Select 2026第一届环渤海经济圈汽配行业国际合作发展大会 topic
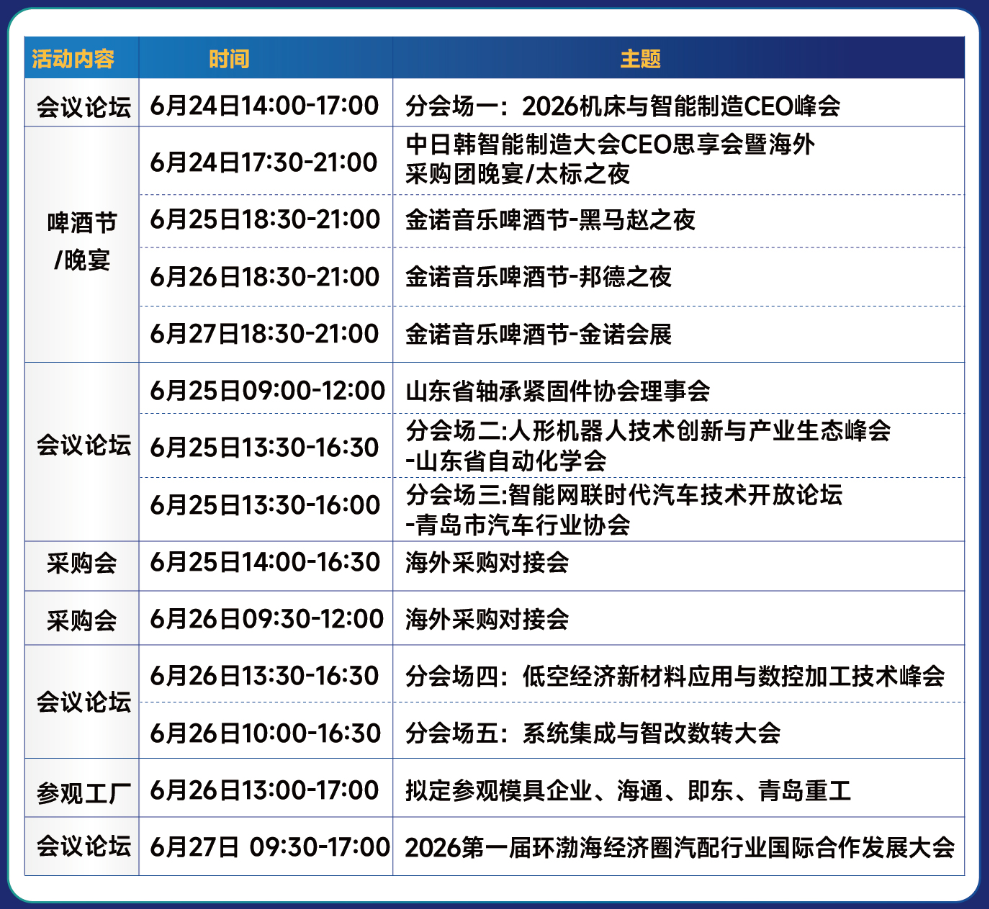This screenshot has width=989, height=909. 678,846
